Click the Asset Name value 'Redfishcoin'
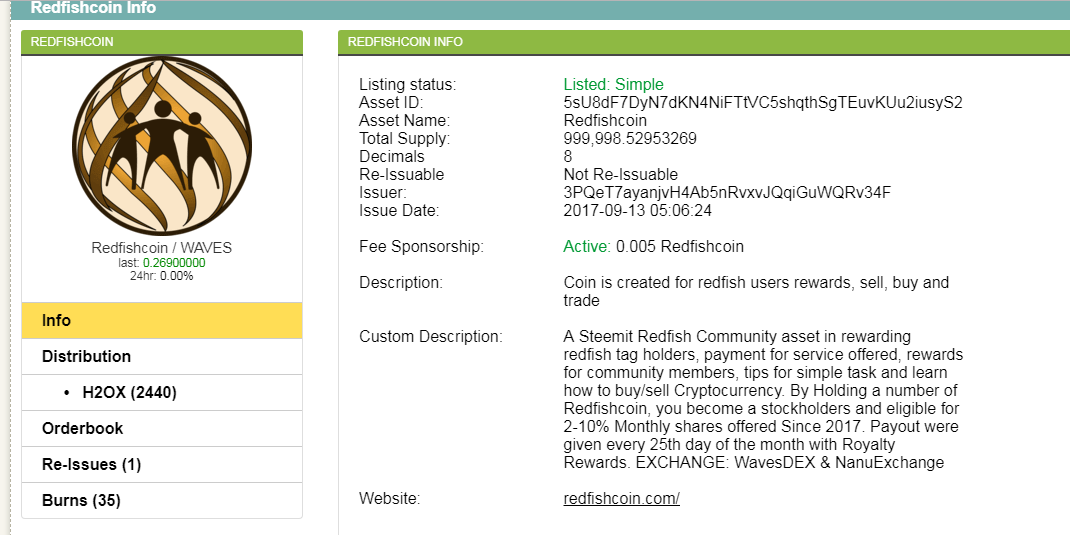Image resolution: width=1070 pixels, height=535 pixels. tap(605, 121)
